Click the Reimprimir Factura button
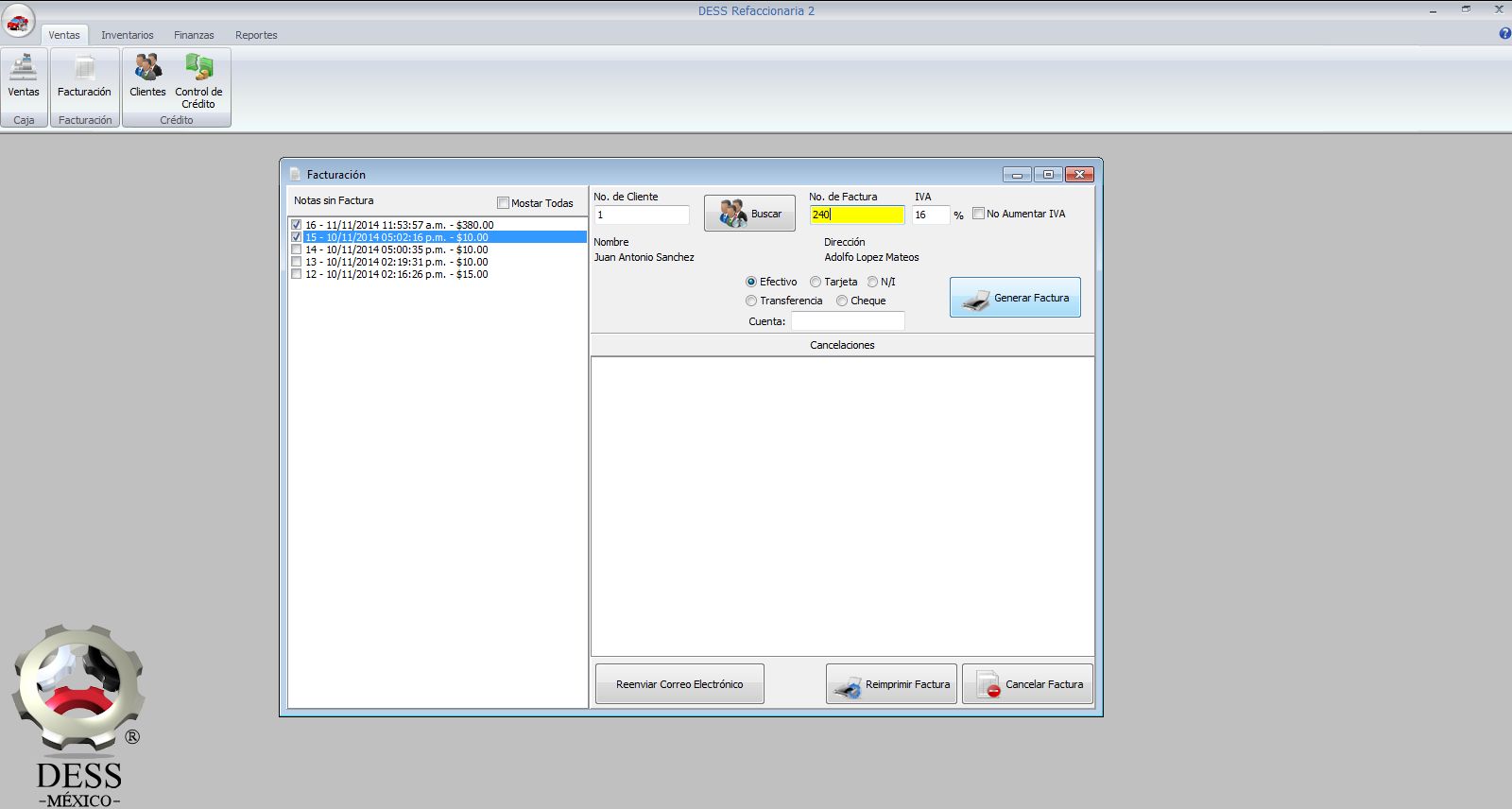The width and height of the screenshot is (1512, 809). (892, 684)
